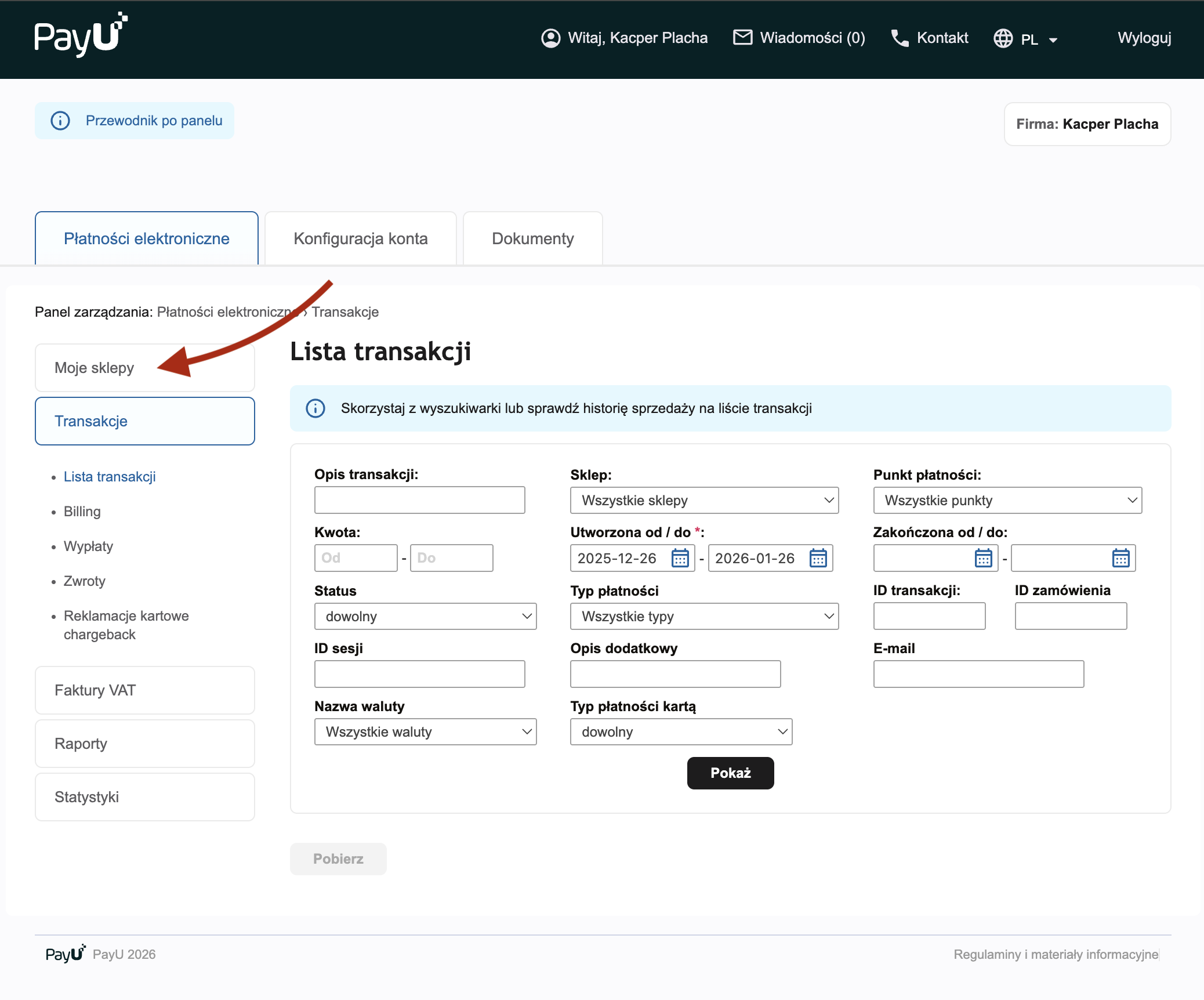Click the E-mail input field
The width and height of the screenshot is (1204, 1000).
(x=978, y=674)
